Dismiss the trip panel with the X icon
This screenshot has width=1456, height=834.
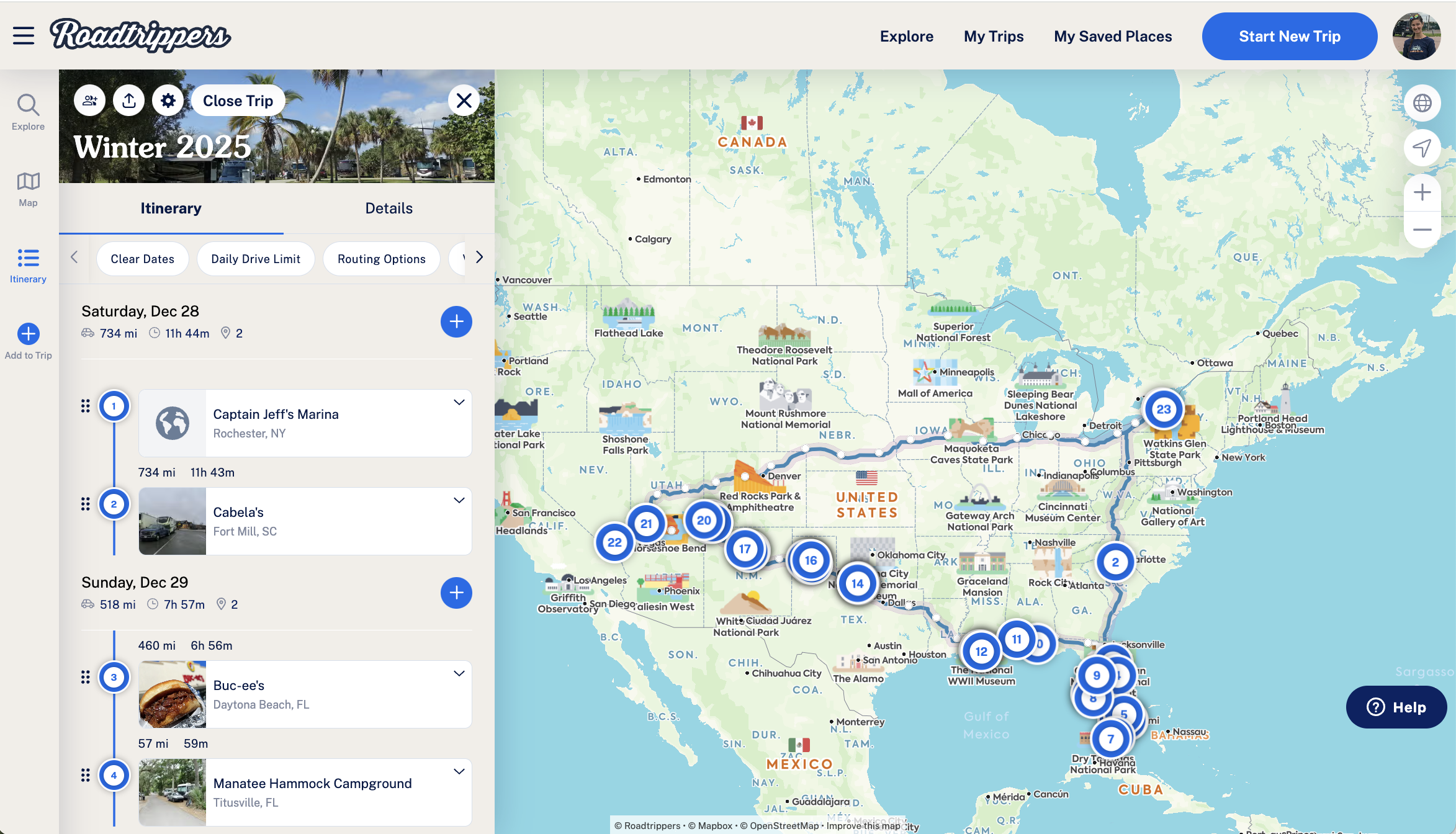tap(464, 101)
